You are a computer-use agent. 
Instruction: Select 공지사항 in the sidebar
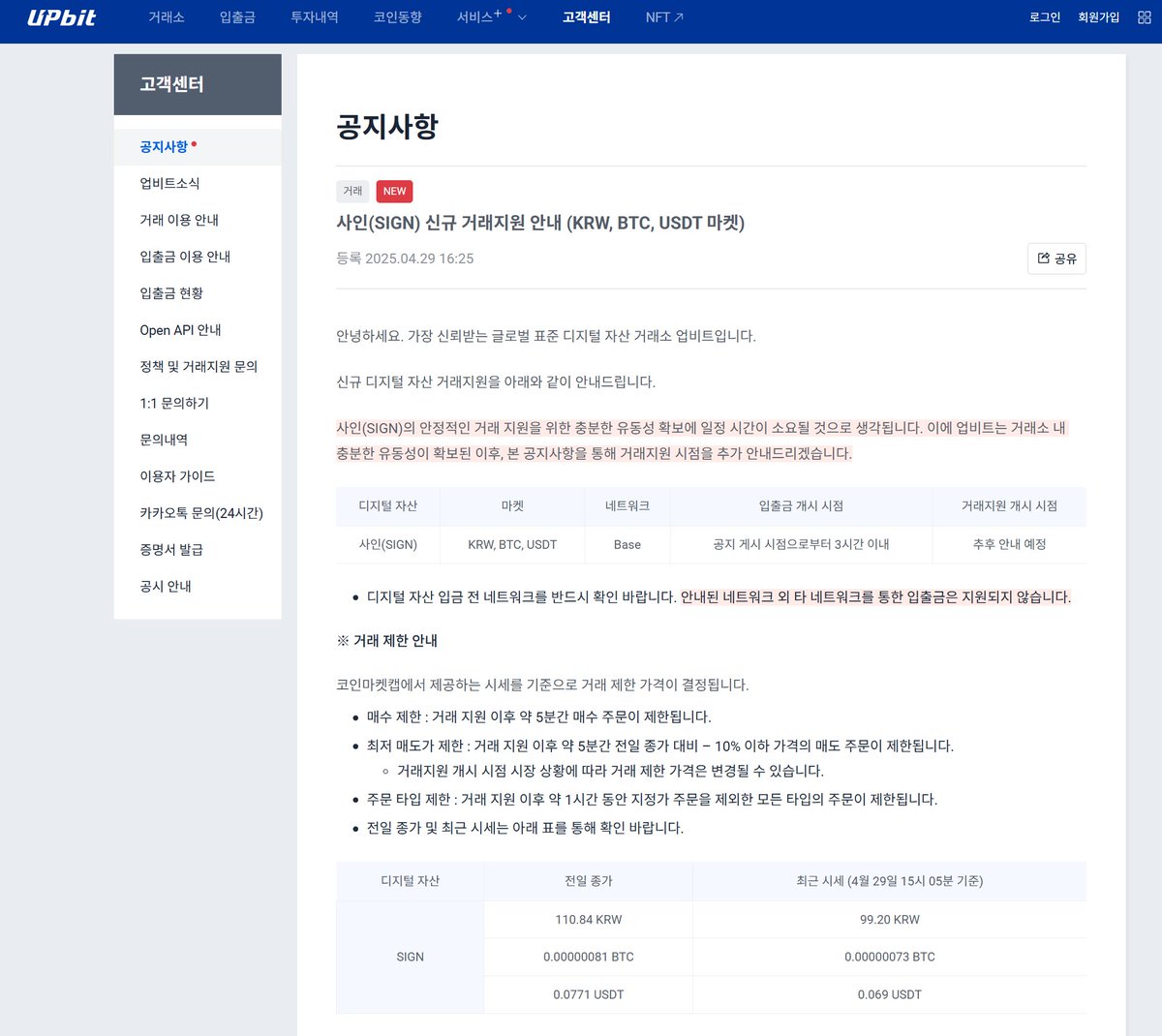198,147
